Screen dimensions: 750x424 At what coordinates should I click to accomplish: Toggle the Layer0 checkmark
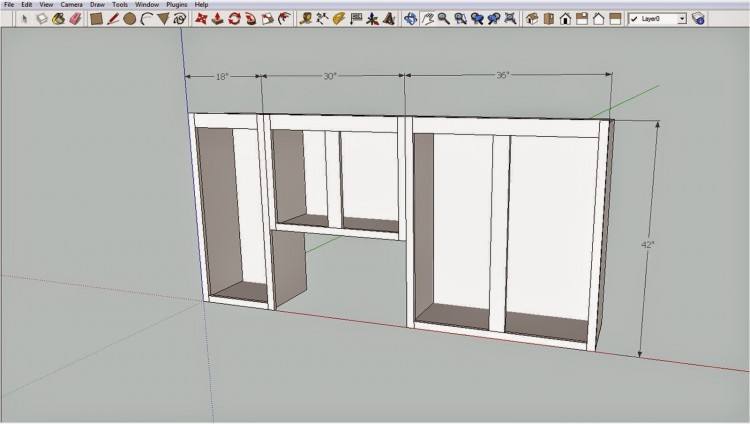pos(634,19)
